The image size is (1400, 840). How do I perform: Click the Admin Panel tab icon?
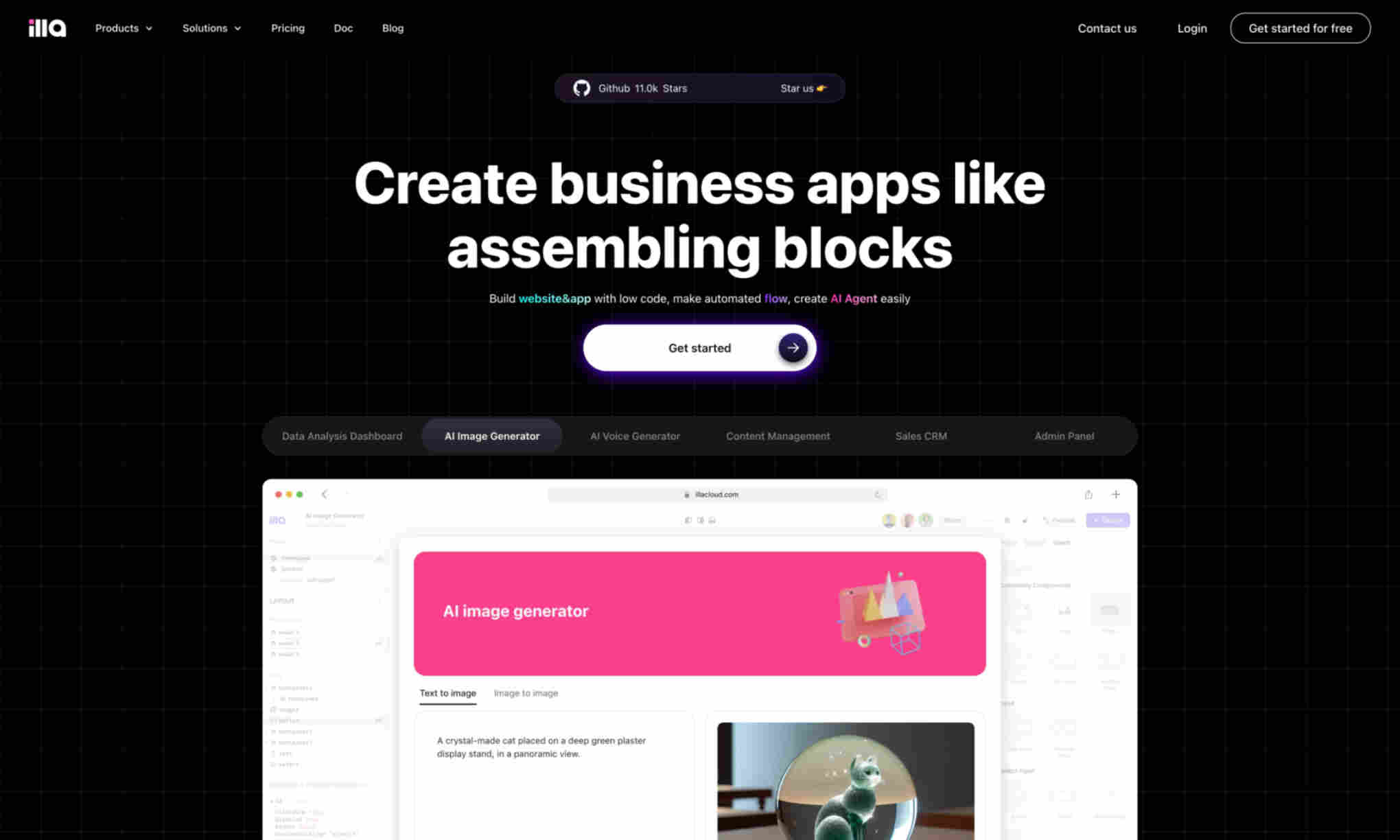pyautogui.click(x=1064, y=435)
